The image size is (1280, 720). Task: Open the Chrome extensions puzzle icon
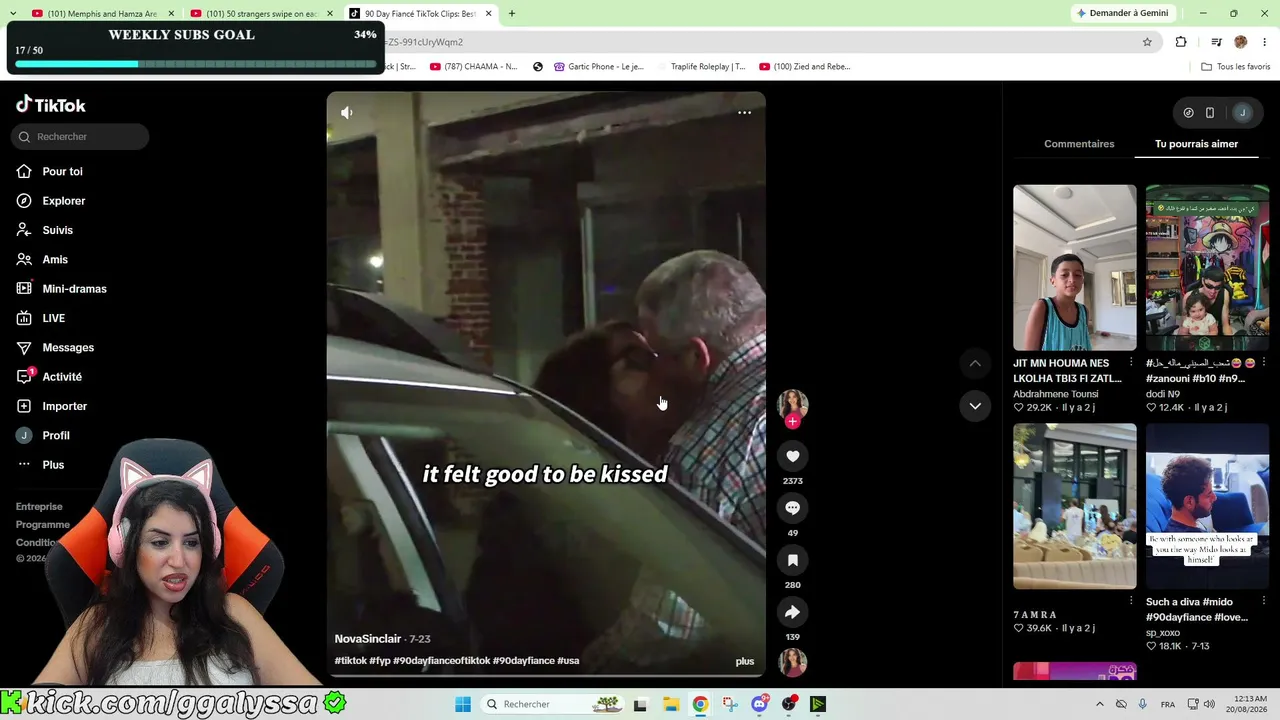pyautogui.click(x=1181, y=42)
